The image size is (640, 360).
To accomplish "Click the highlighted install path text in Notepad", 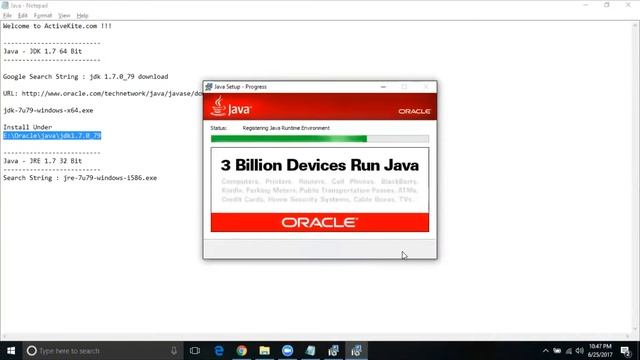I will (52, 136).
